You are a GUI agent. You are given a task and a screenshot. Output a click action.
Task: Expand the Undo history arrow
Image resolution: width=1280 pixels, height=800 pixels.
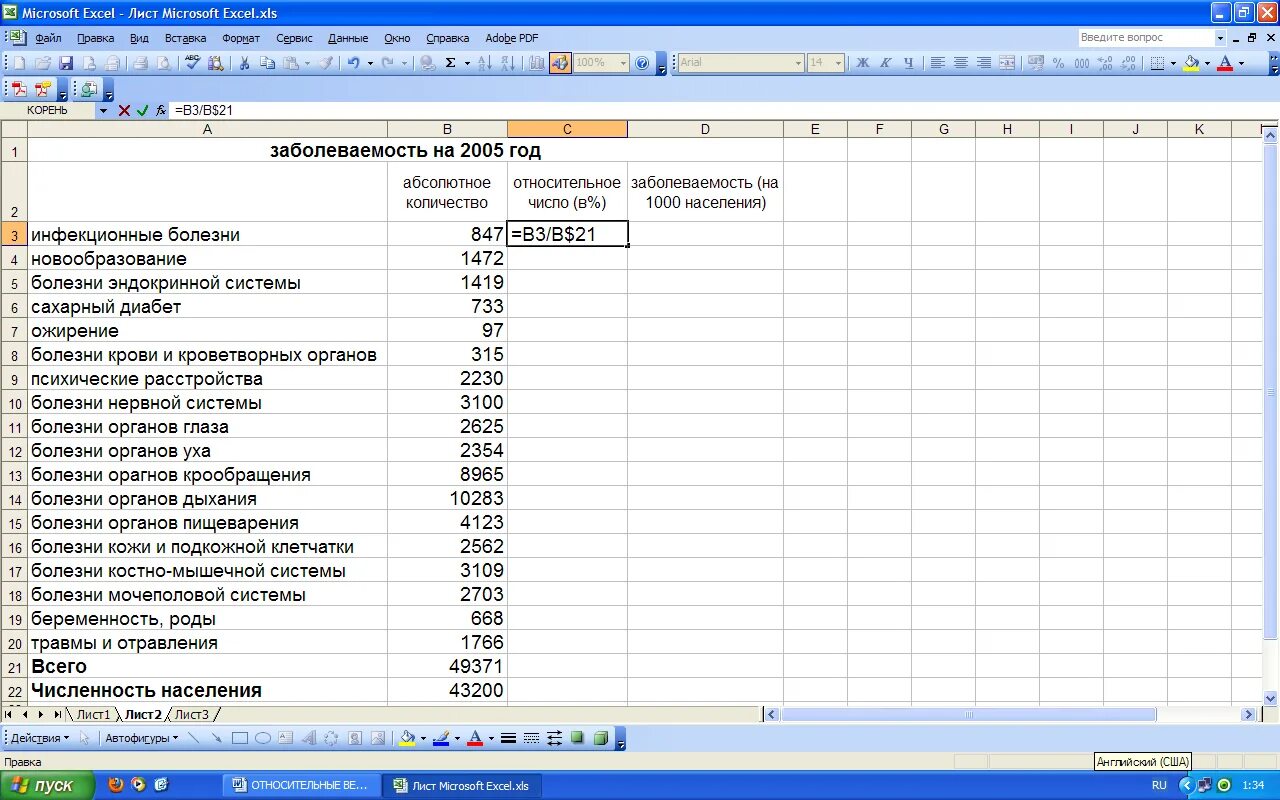(370, 63)
